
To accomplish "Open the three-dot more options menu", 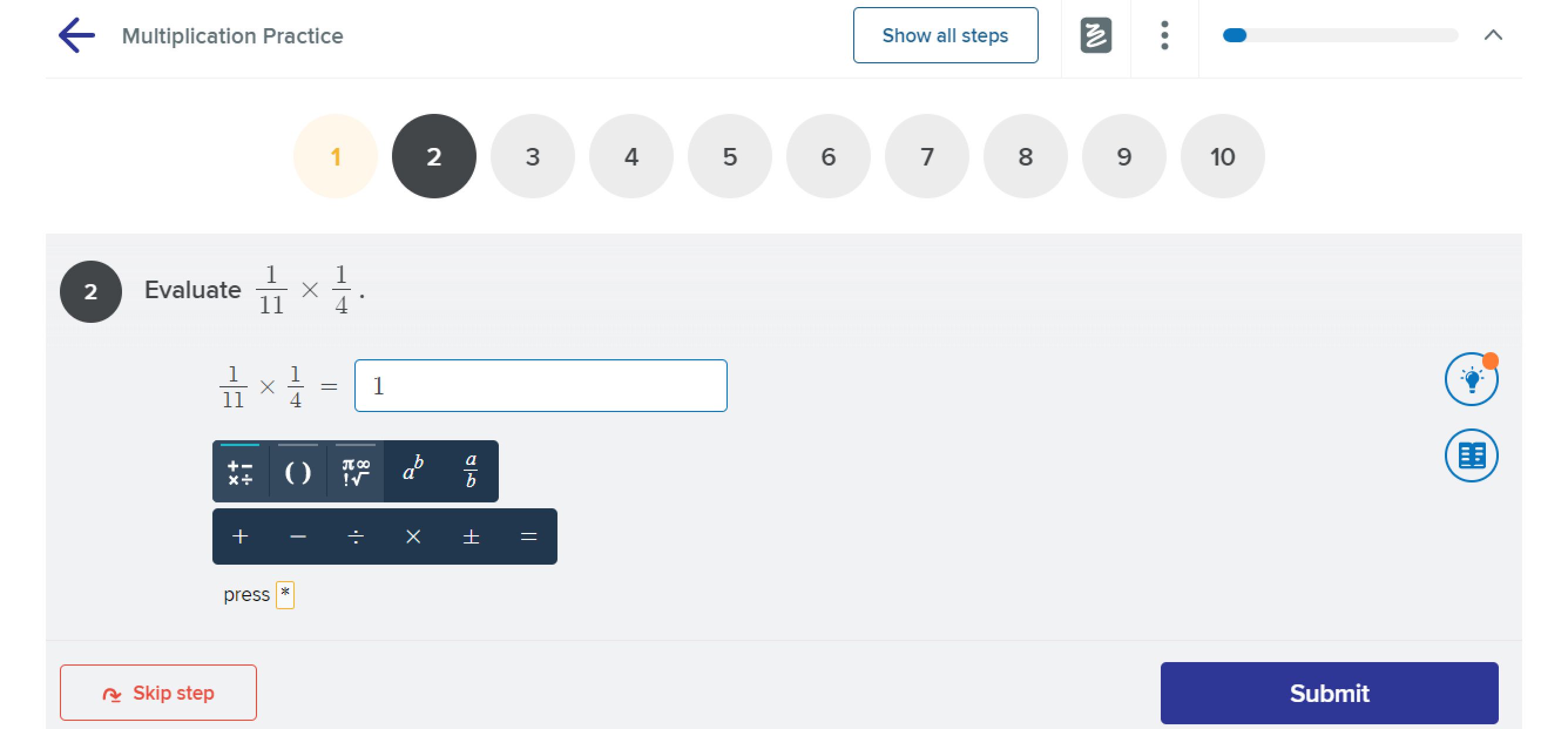I will click(1164, 35).
